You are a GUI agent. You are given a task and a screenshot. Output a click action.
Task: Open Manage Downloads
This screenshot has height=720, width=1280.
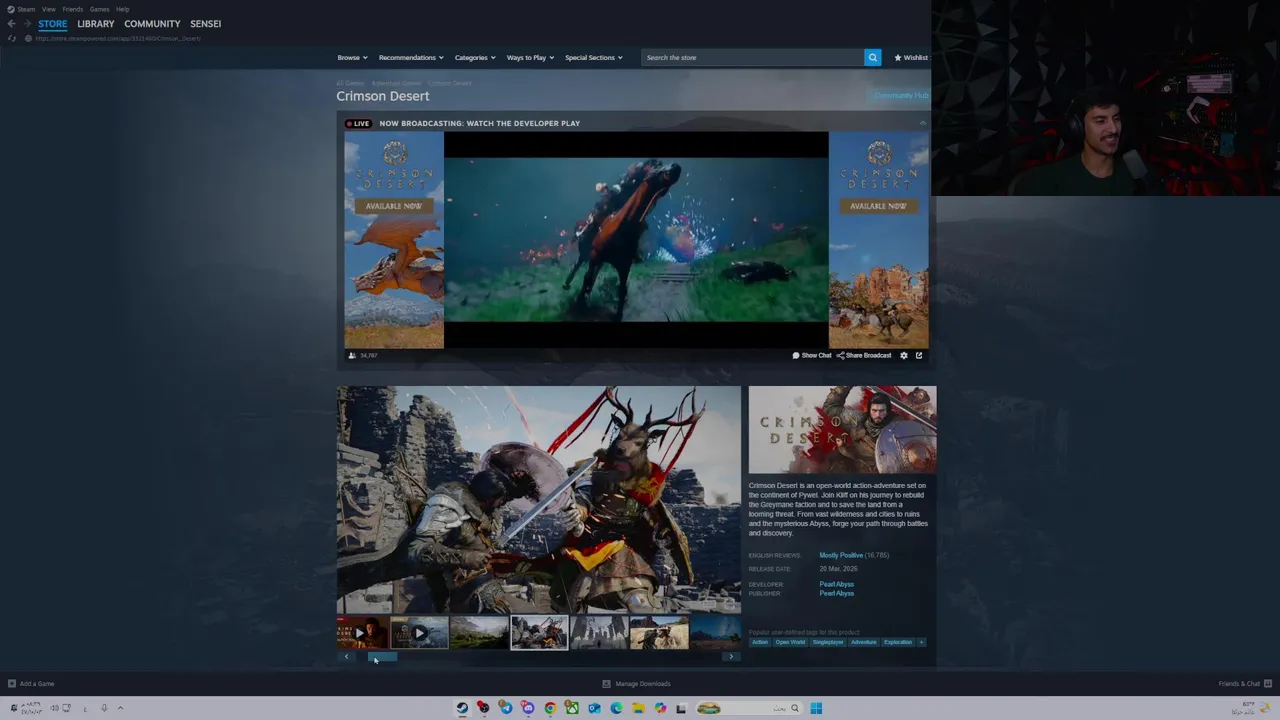636,684
